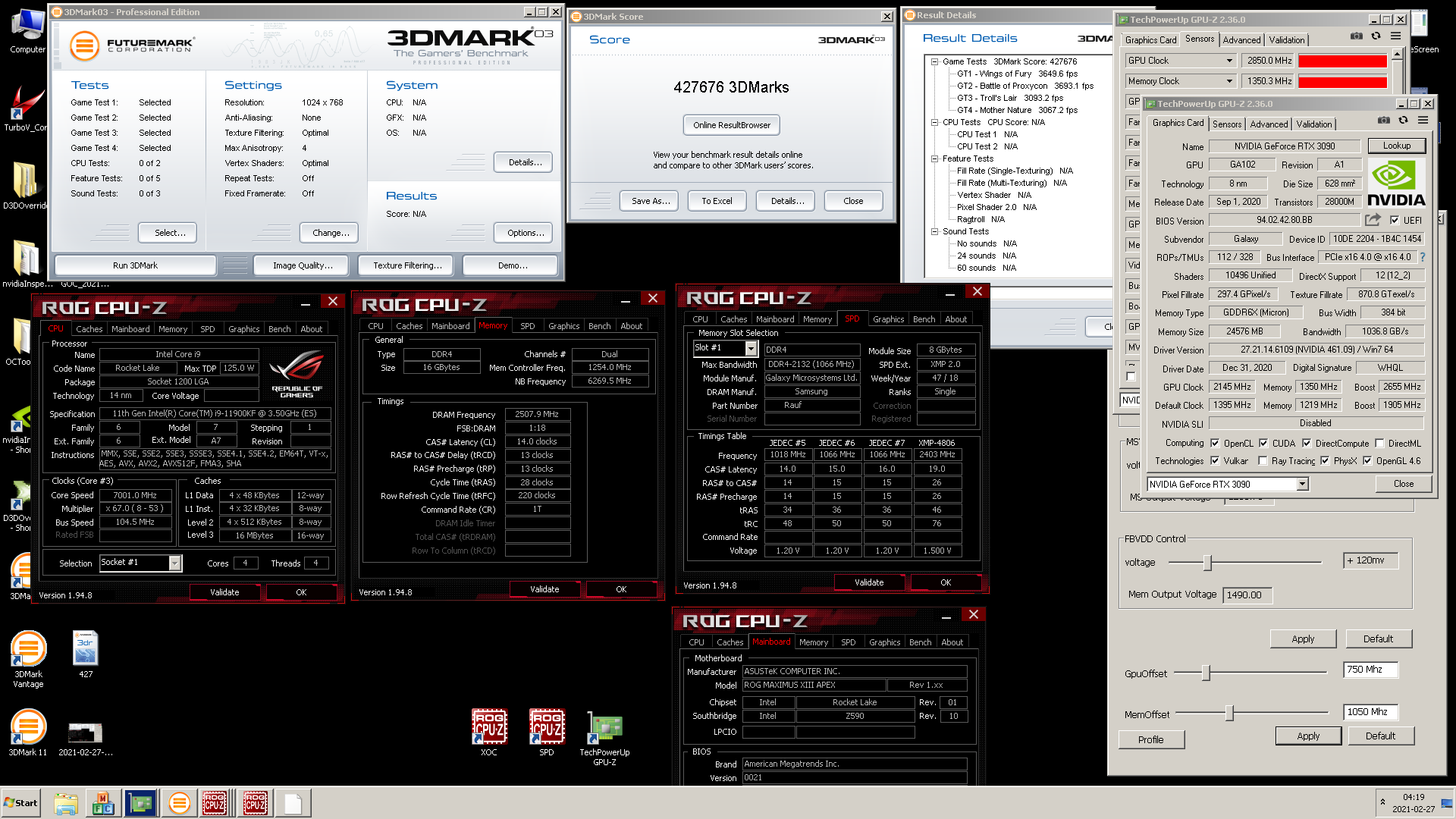Viewport: 1456px width, 819px height.
Task: Click the refresh icon in front GPU-Z window
Action: (1403, 121)
